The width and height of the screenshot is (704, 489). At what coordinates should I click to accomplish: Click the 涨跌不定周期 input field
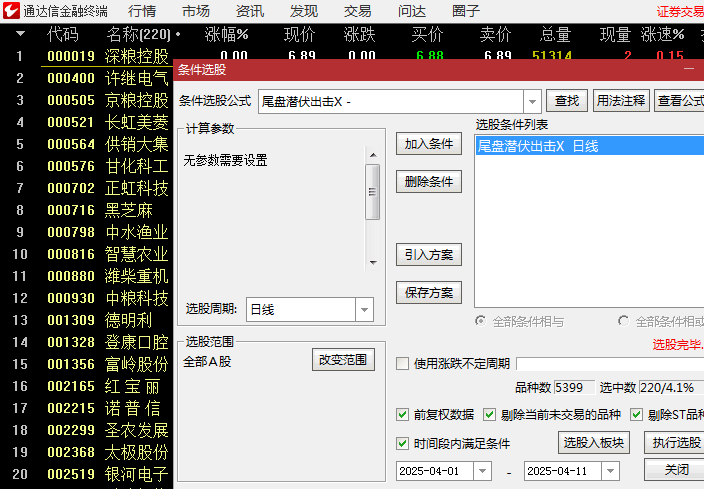(x=610, y=364)
